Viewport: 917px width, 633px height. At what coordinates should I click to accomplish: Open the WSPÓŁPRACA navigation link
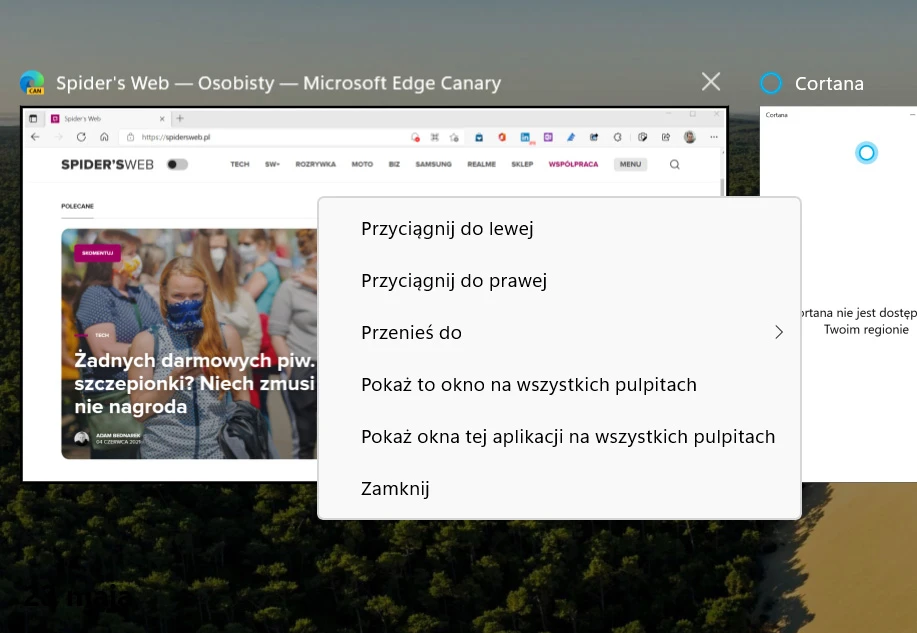point(573,164)
